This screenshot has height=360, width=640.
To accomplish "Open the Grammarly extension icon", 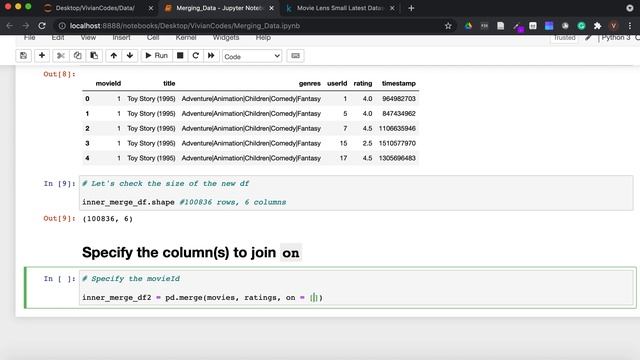I will [581, 26].
